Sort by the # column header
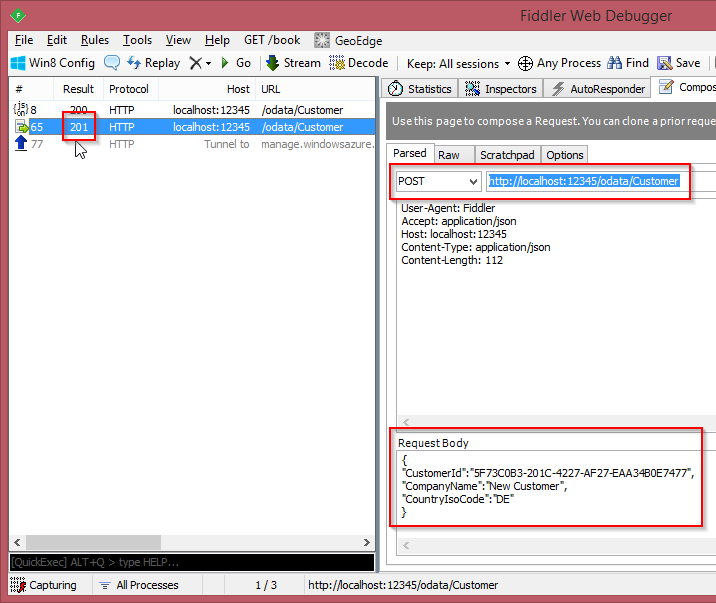The width and height of the screenshot is (716, 603). click(31, 89)
